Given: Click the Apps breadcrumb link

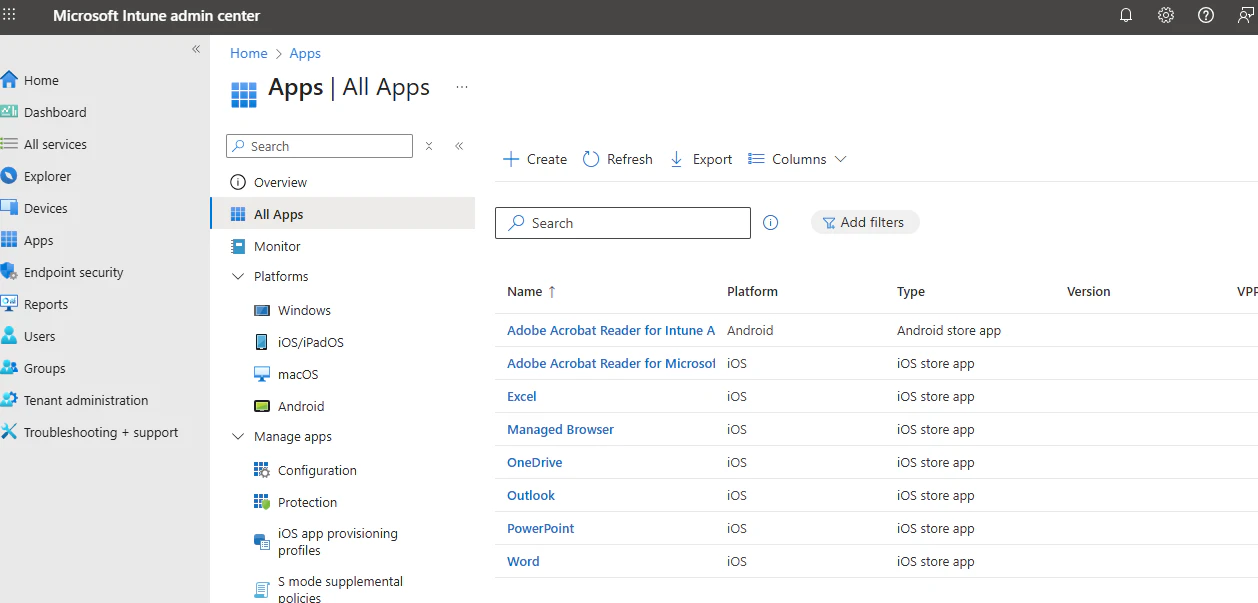Looking at the screenshot, I should click(x=305, y=54).
